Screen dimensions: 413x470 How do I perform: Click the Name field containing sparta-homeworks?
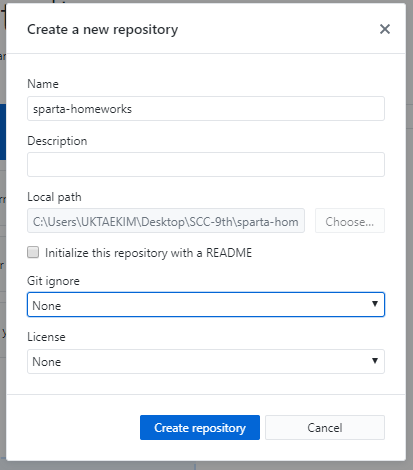[206, 109]
